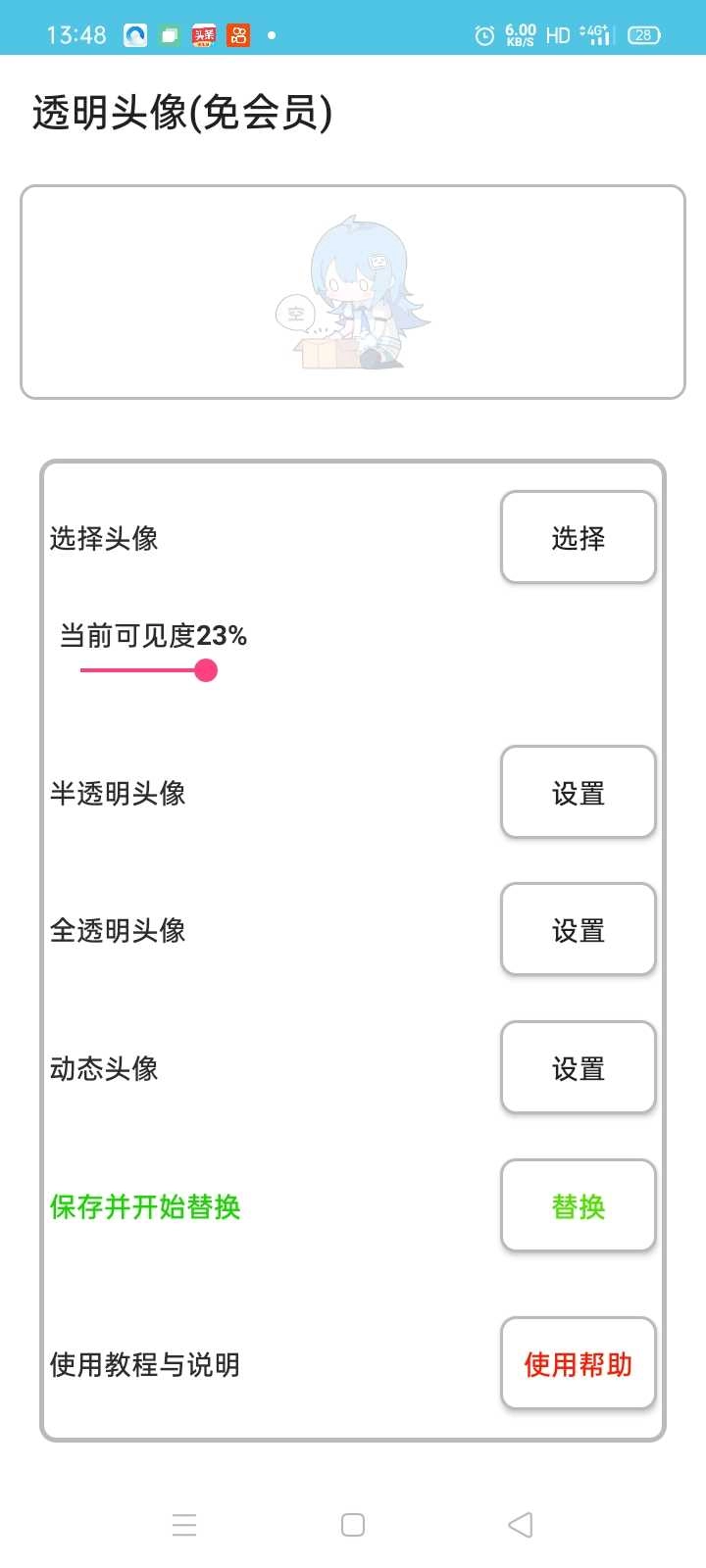Tap the green 替换 button
This screenshot has width=706, height=1568.
(x=578, y=1205)
